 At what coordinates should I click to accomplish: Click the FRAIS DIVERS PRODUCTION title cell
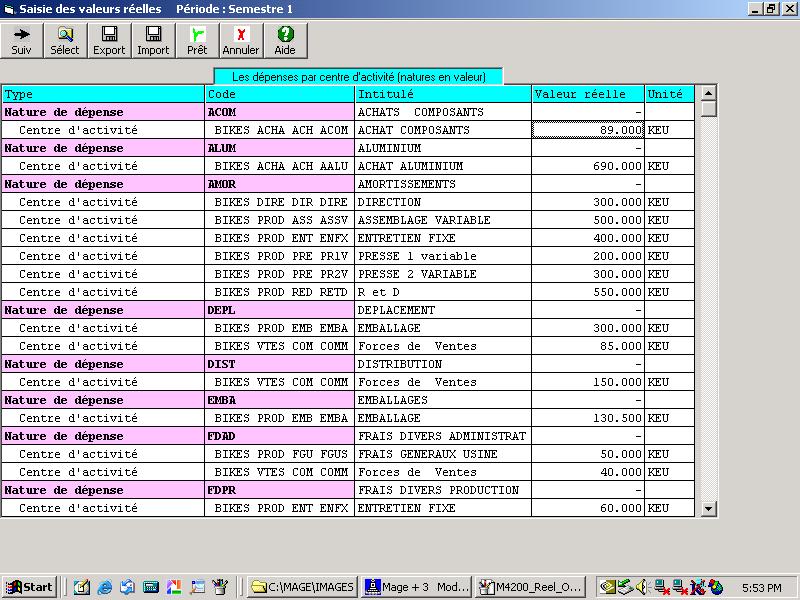(443, 490)
